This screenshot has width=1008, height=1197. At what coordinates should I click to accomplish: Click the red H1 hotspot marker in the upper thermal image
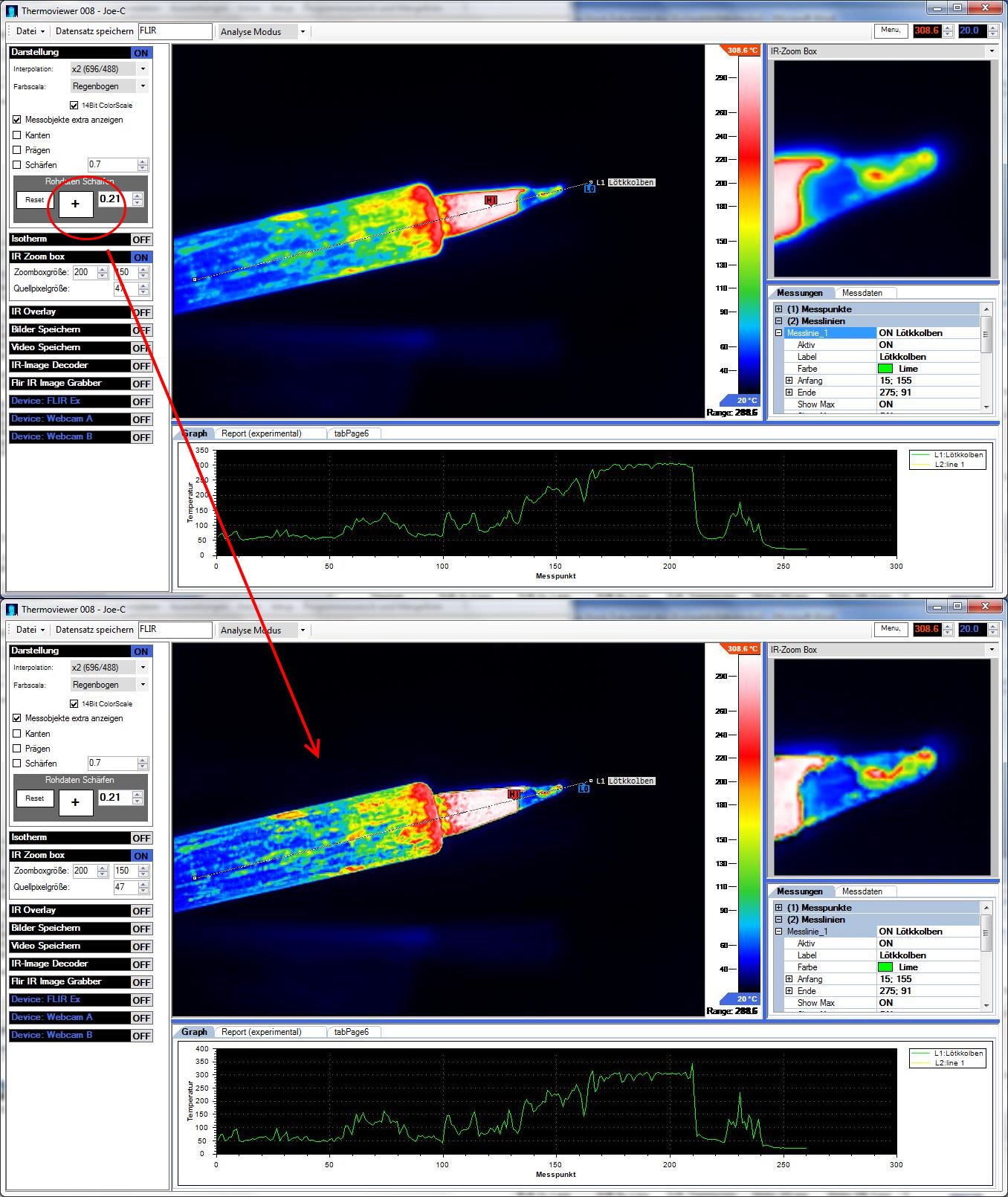click(491, 200)
